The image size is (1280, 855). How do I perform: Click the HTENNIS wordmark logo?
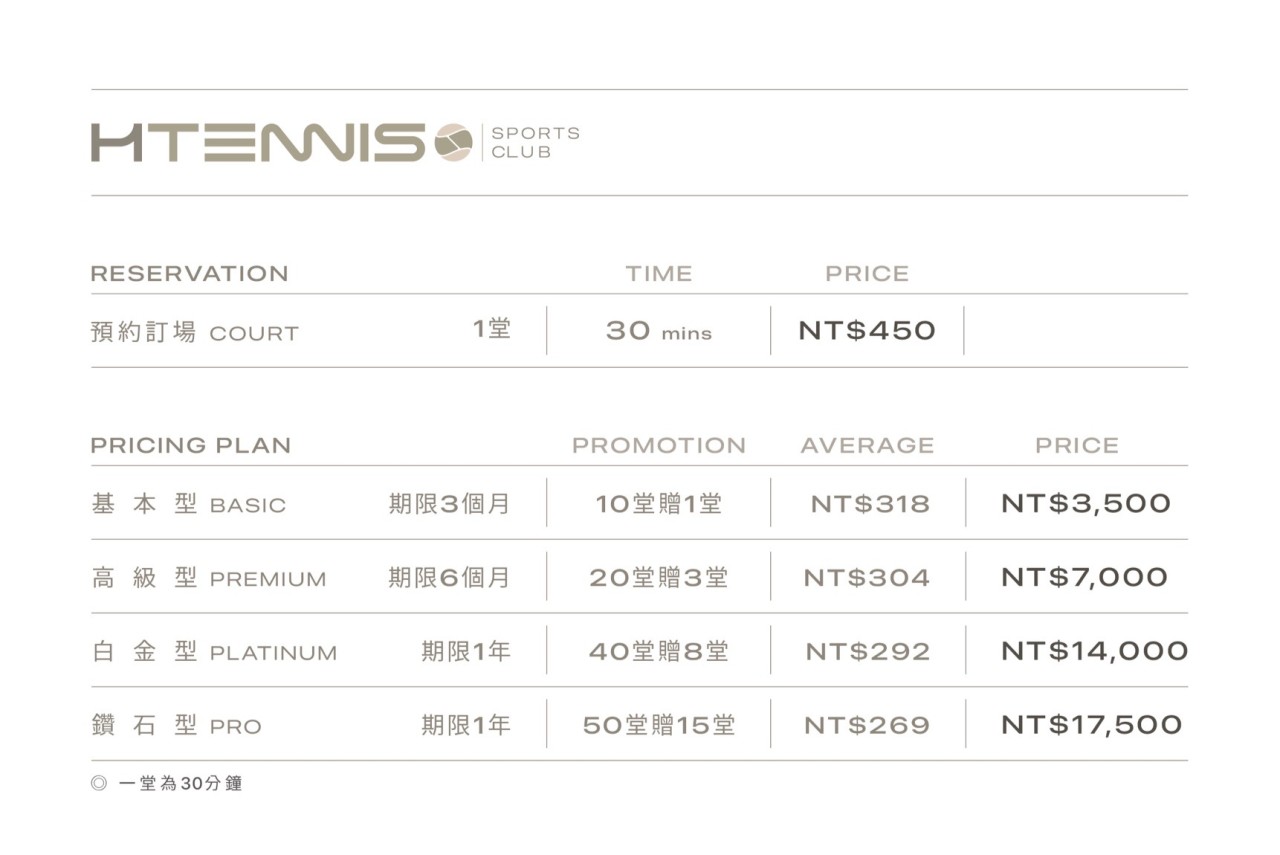pyautogui.click(x=259, y=142)
